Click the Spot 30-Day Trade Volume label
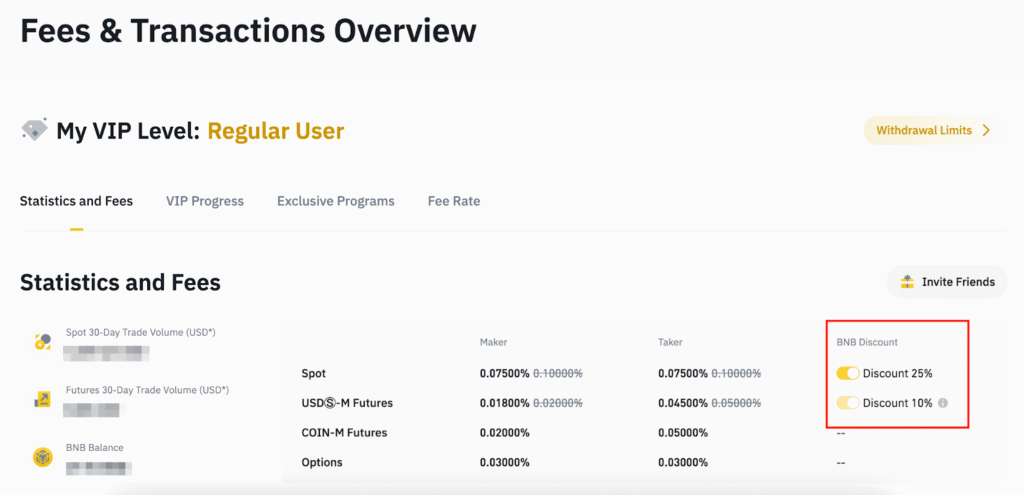 [x=141, y=332]
